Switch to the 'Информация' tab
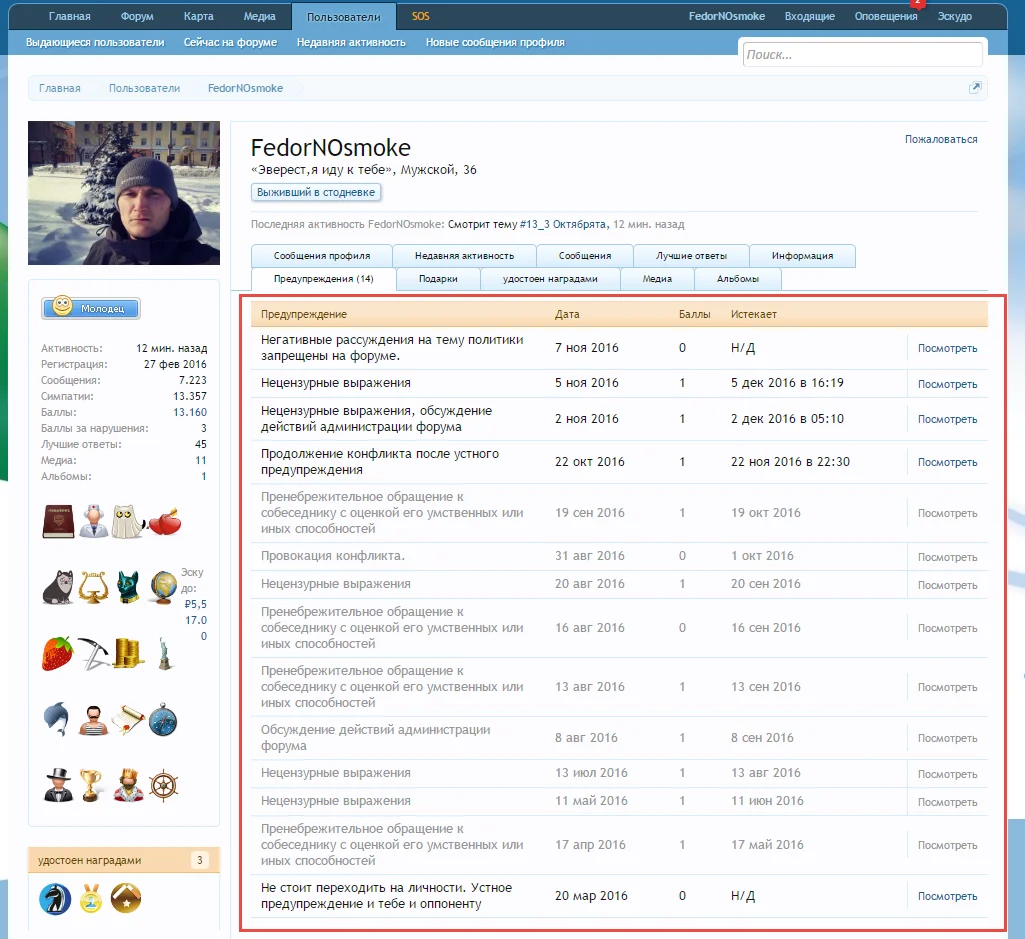1025x939 pixels. [802, 256]
